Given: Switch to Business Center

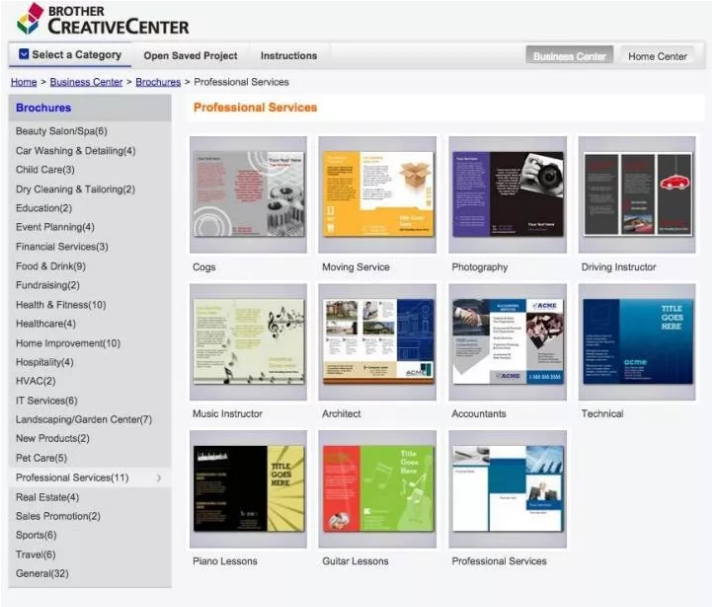Looking at the screenshot, I should (x=569, y=56).
